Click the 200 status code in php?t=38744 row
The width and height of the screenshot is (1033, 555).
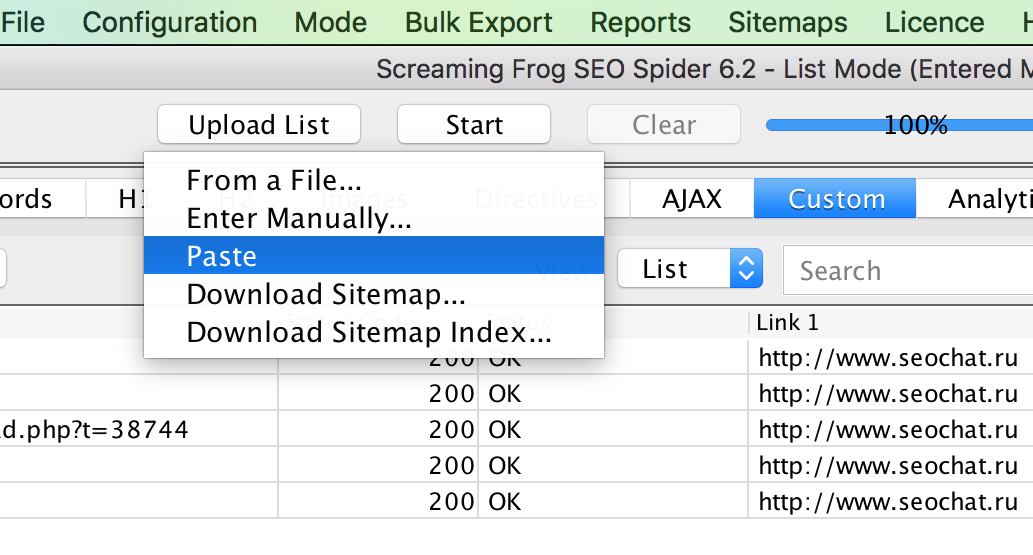pos(451,429)
